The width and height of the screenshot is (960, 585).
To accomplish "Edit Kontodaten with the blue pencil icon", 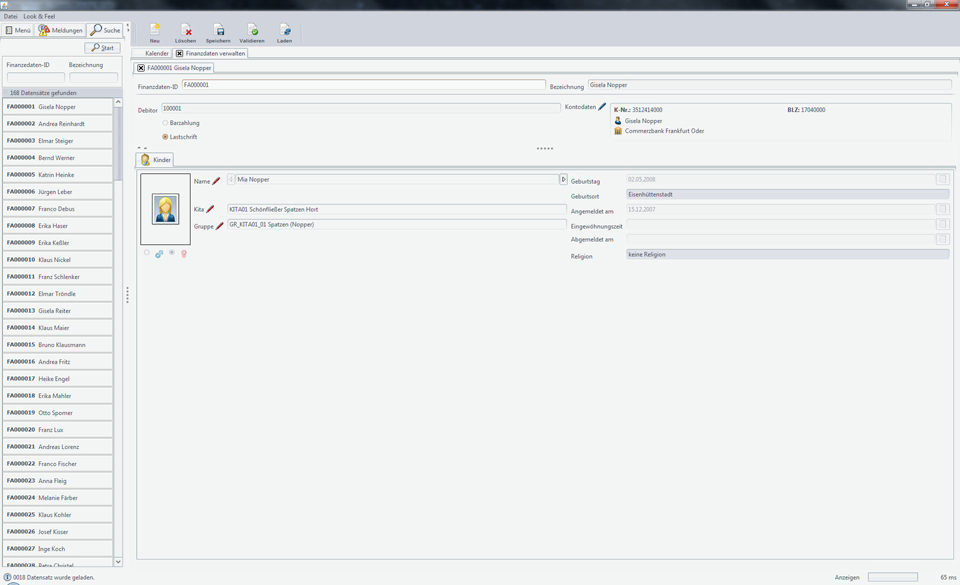I will pyautogui.click(x=602, y=106).
